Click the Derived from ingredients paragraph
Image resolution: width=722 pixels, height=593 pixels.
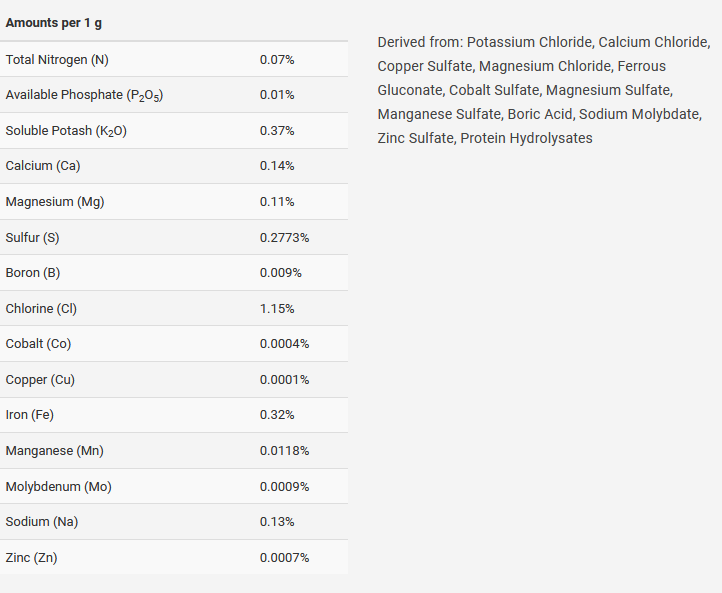click(x=544, y=90)
